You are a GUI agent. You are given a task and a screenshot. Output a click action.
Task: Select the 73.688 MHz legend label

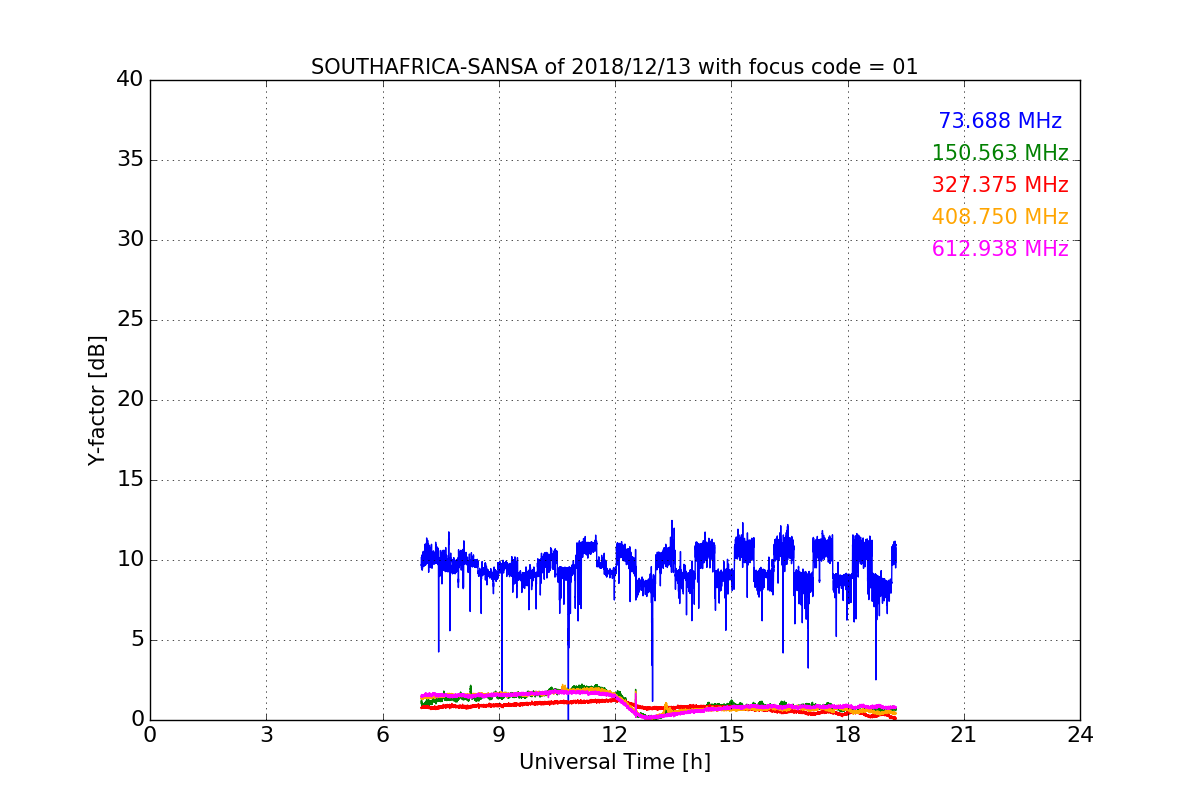pyautogui.click(x=1000, y=121)
